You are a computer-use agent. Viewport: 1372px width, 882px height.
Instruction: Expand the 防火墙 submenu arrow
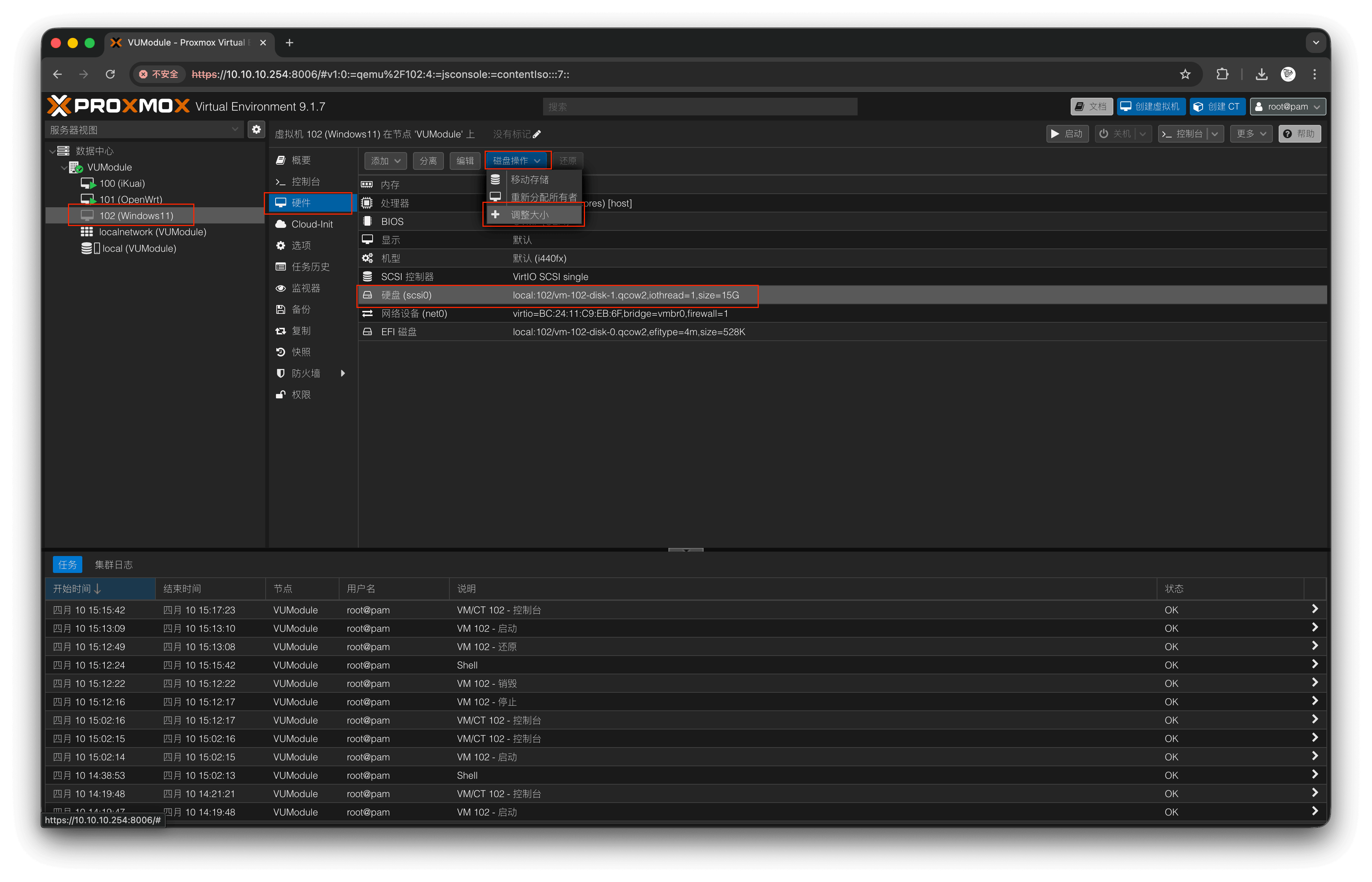tap(343, 373)
